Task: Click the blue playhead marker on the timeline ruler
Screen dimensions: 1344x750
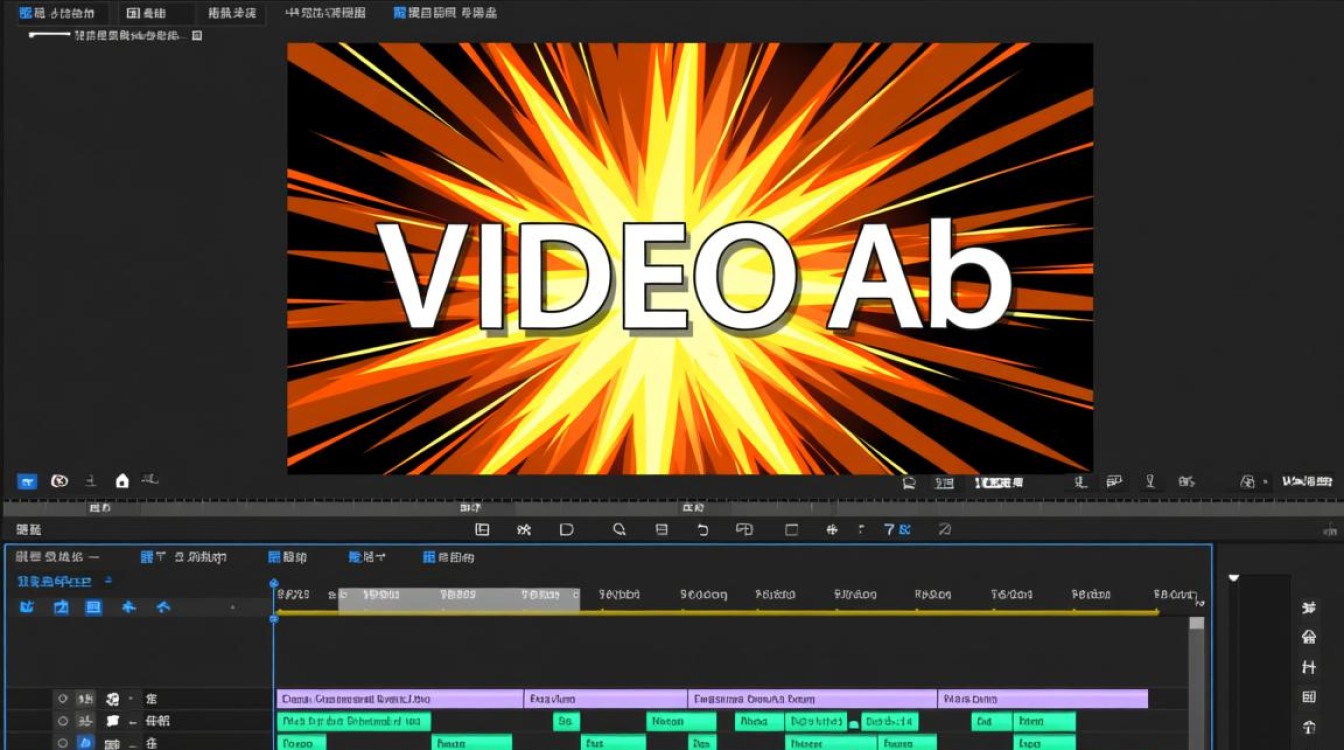Action: tap(273, 584)
